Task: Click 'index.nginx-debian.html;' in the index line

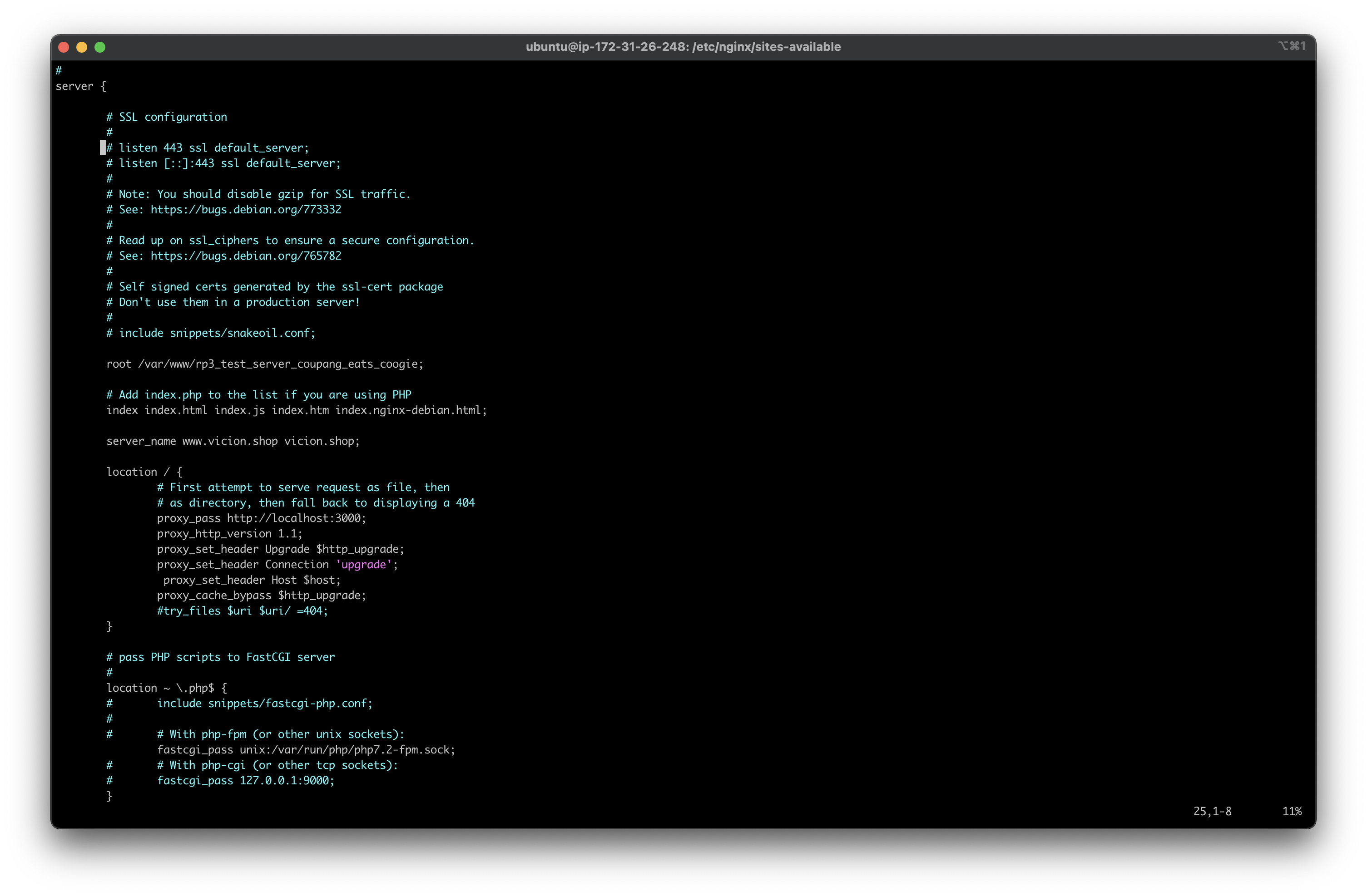Action: click(411, 410)
